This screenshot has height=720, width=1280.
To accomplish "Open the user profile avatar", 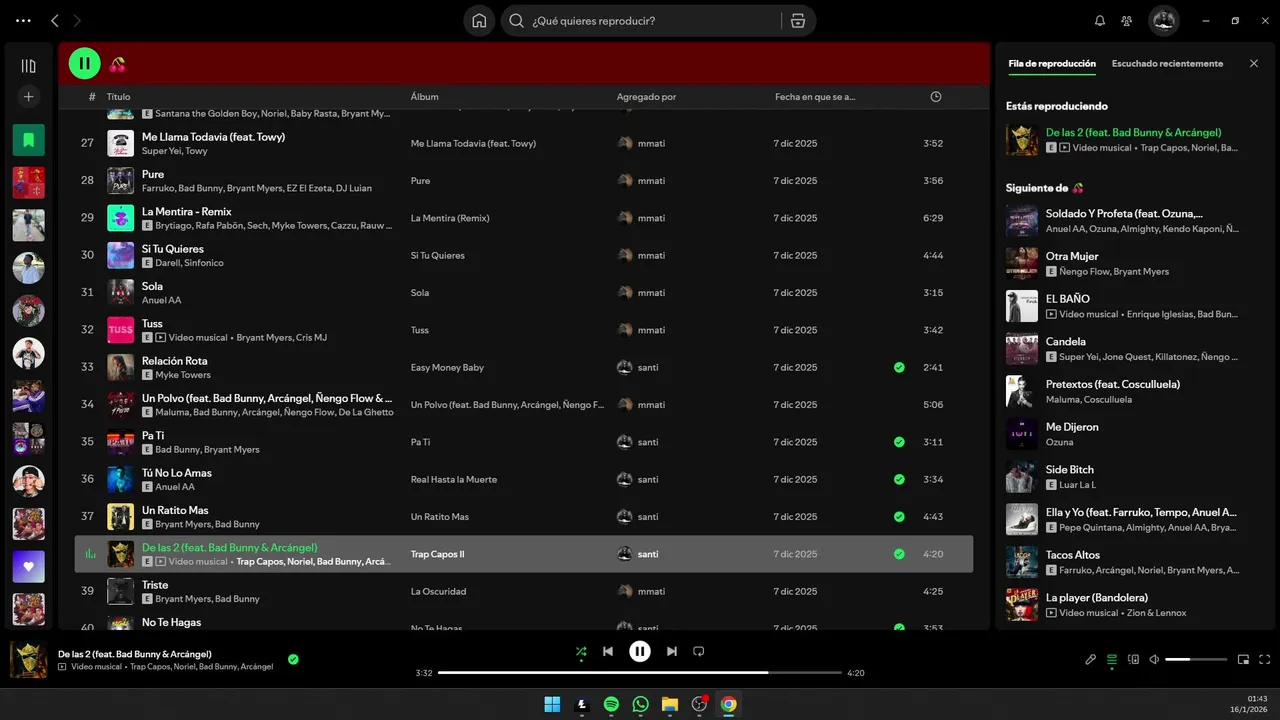I will pyautogui.click(x=1164, y=21).
